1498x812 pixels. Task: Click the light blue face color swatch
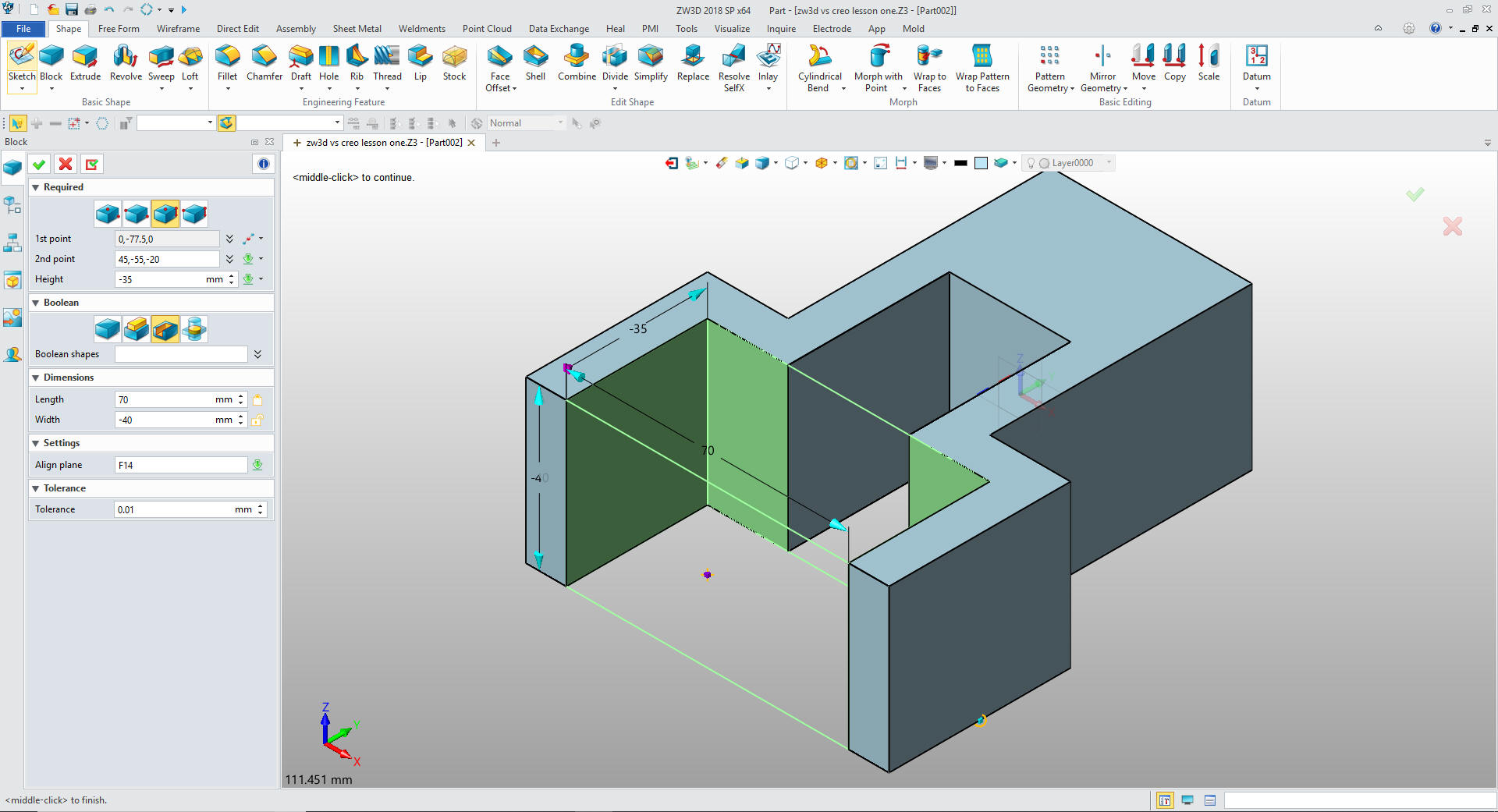981,163
